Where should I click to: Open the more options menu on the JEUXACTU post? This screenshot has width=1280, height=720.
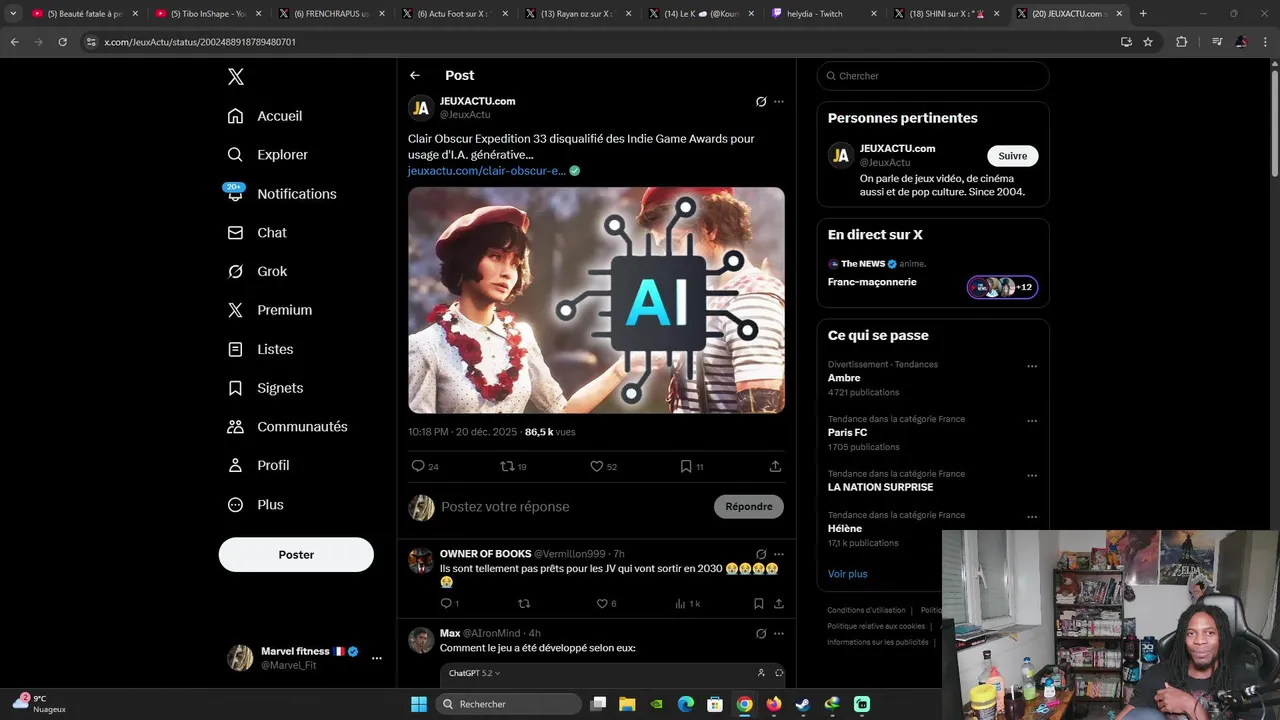(x=779, y=102)
